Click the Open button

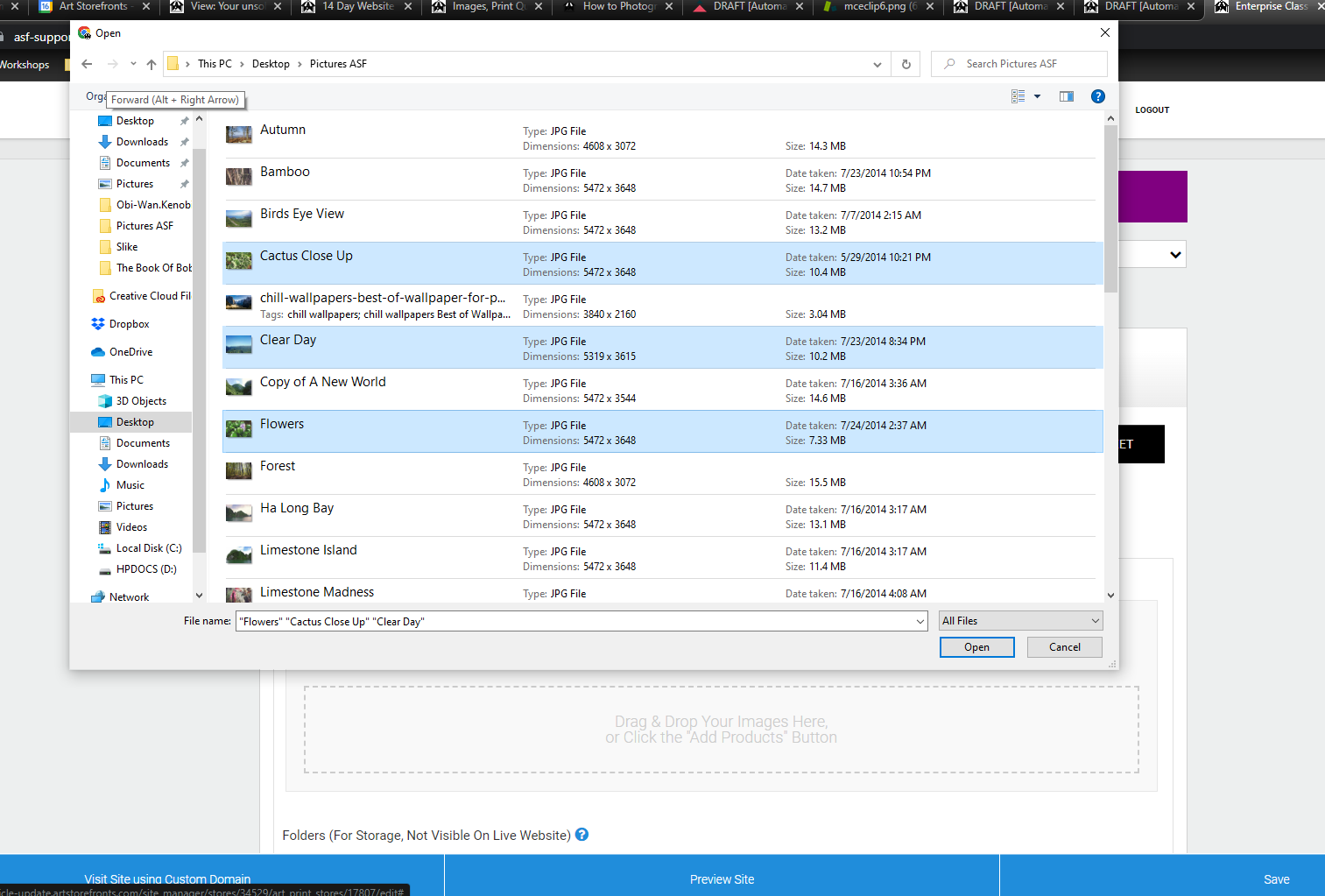977,647
